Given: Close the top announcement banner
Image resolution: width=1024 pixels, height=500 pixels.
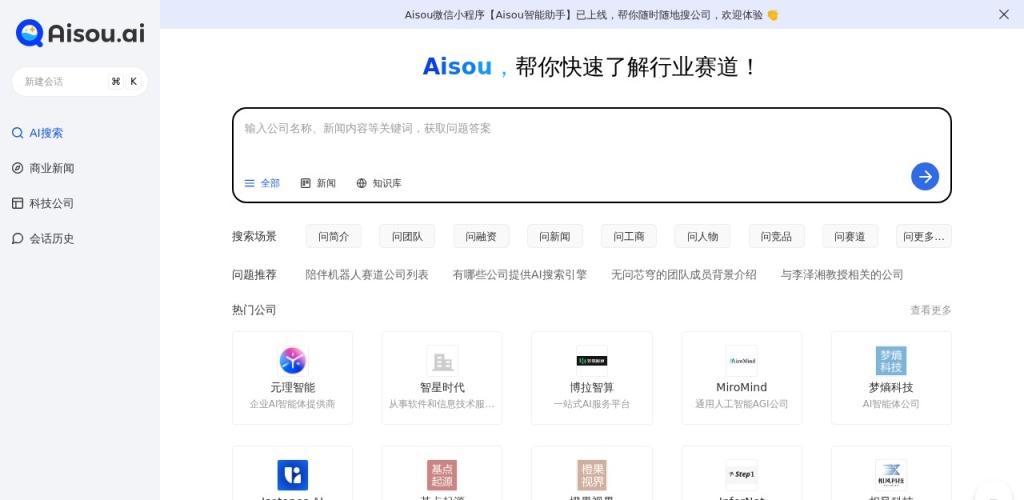Looking at the screenshot, I should (x=1003, y=14).
